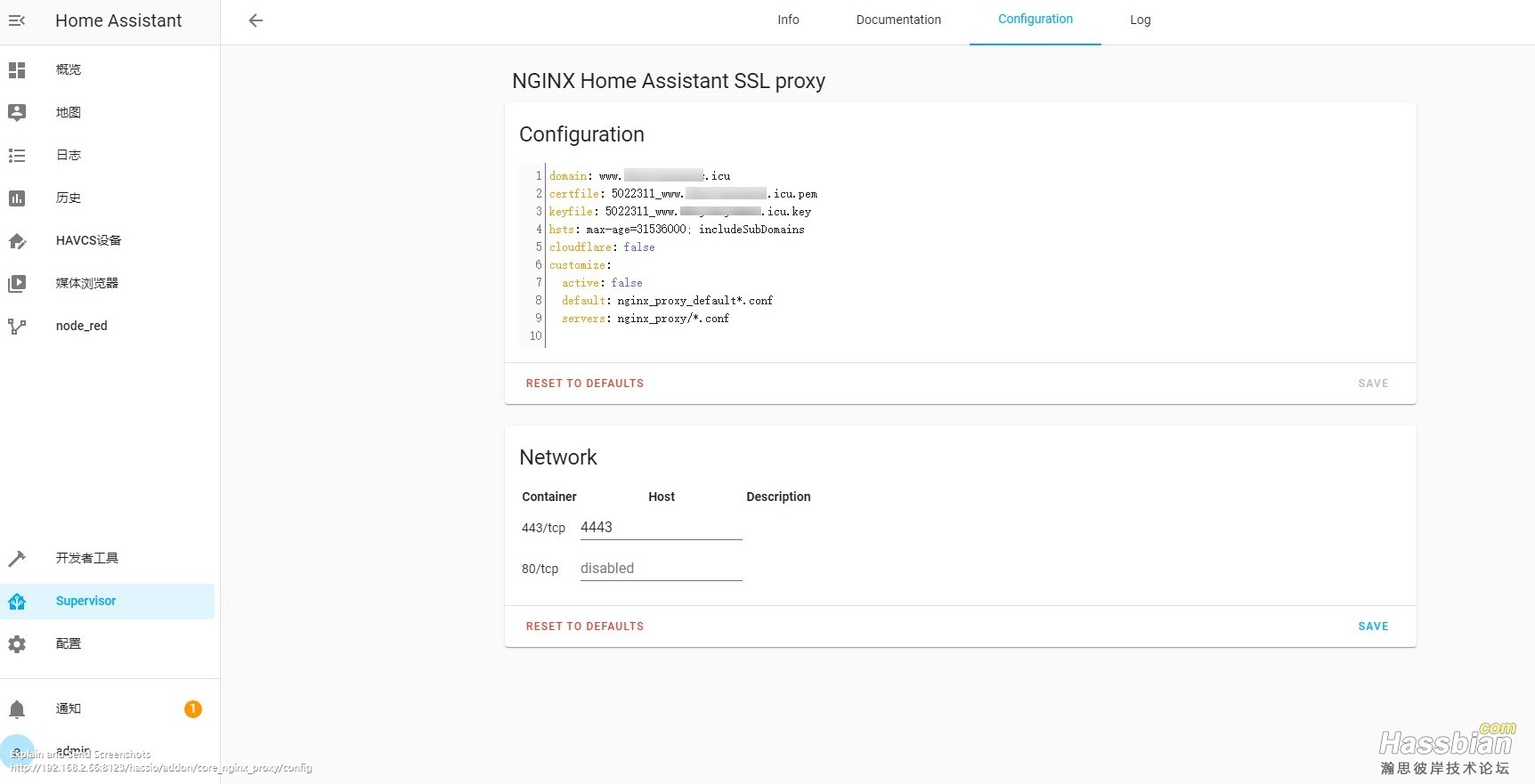Open 历史 in the sidebar
Screen dimensions: 1535x784
[69, 198]
